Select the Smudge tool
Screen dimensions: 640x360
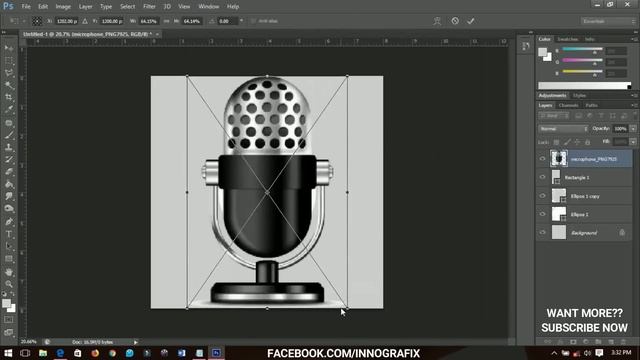[x=9, y=197]
